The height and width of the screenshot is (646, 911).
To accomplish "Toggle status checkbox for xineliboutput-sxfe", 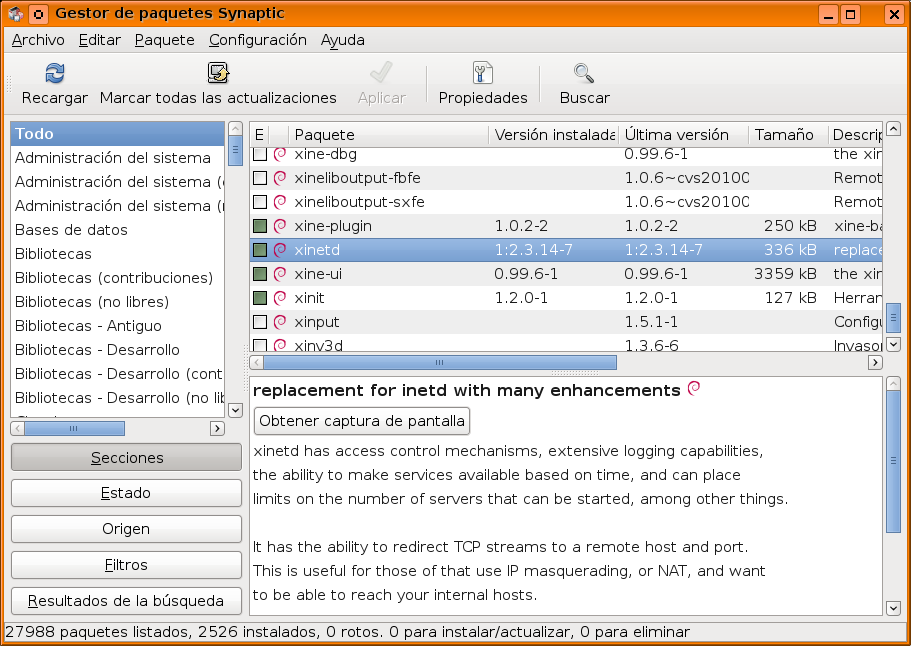I will pos(260,202).
